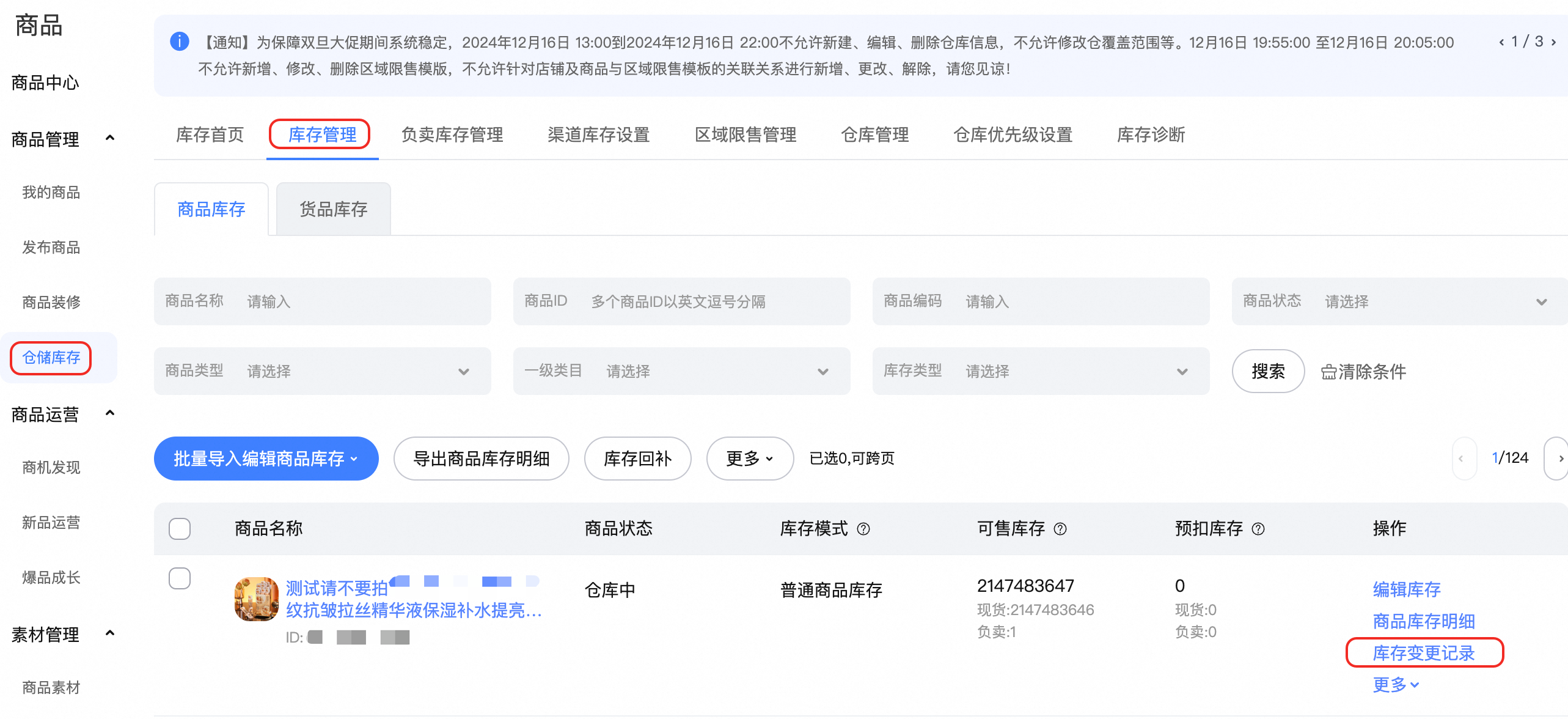The image size is (1568, 719).
Task: Expand the 更多 toolbar dropdown button
Action: click(750, 459)
